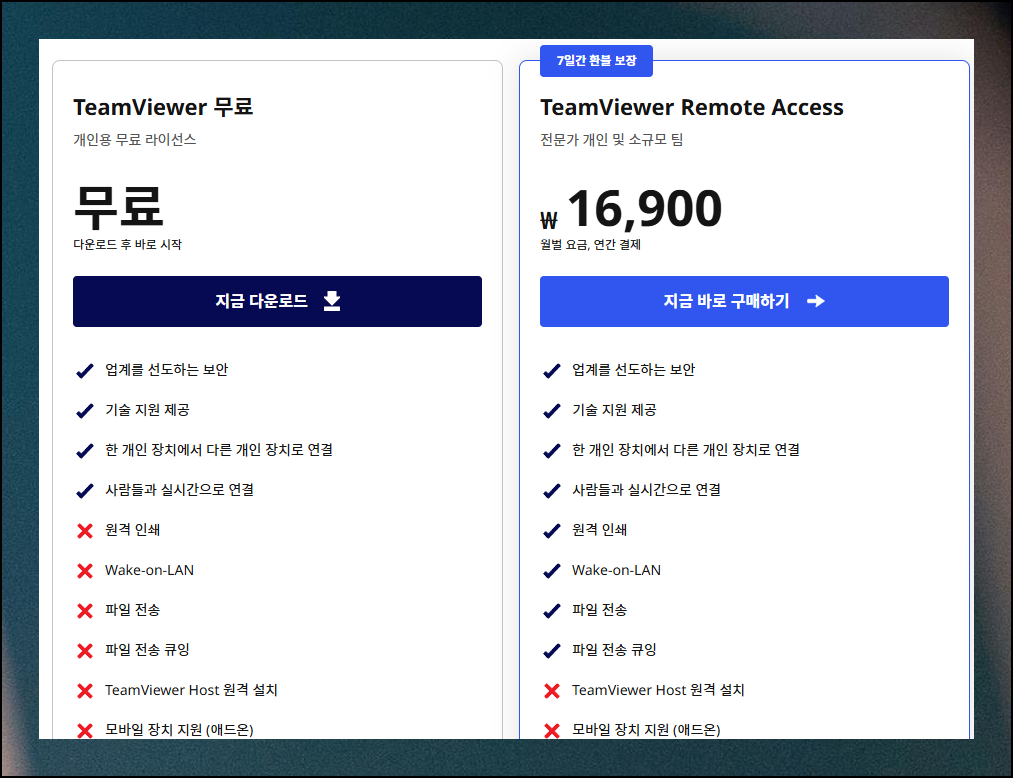Click 원격 인쇄 text in Remote Access
This screenshot has height=778, width=1013.
pos(600,530)
